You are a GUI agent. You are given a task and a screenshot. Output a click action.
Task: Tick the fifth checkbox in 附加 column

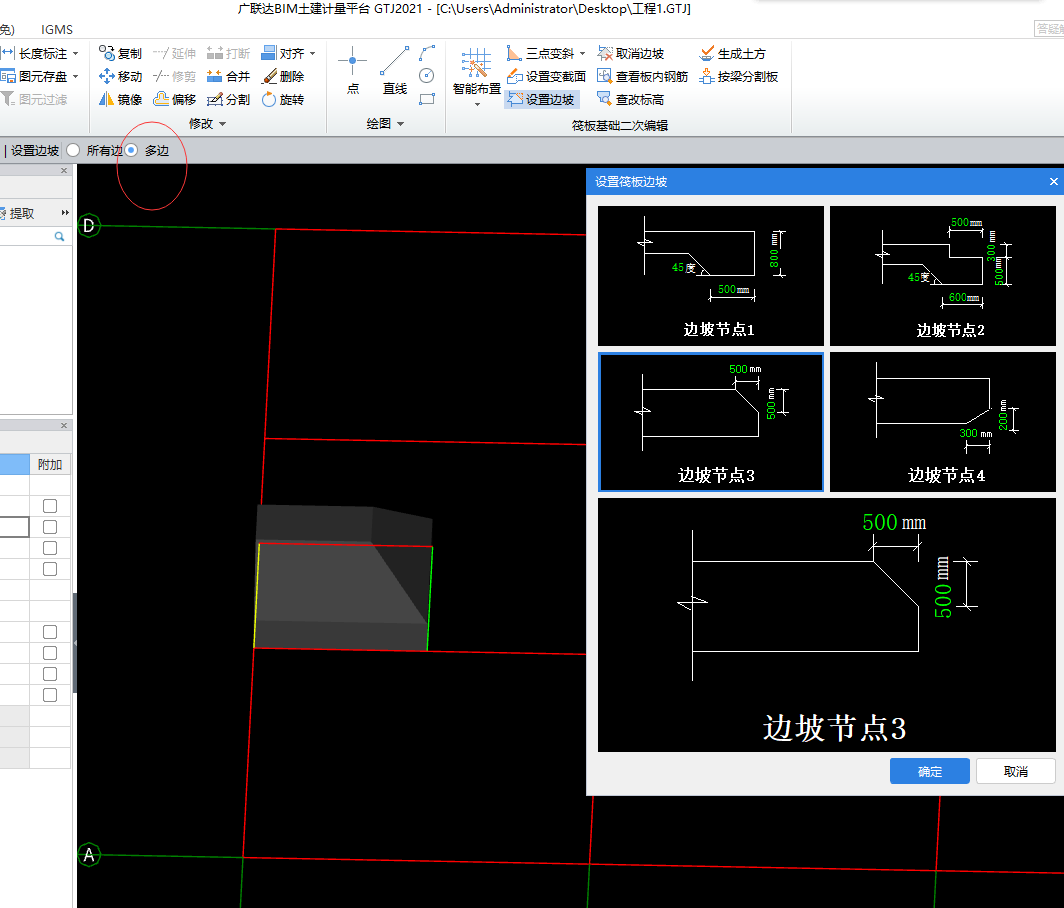(50, 632)
